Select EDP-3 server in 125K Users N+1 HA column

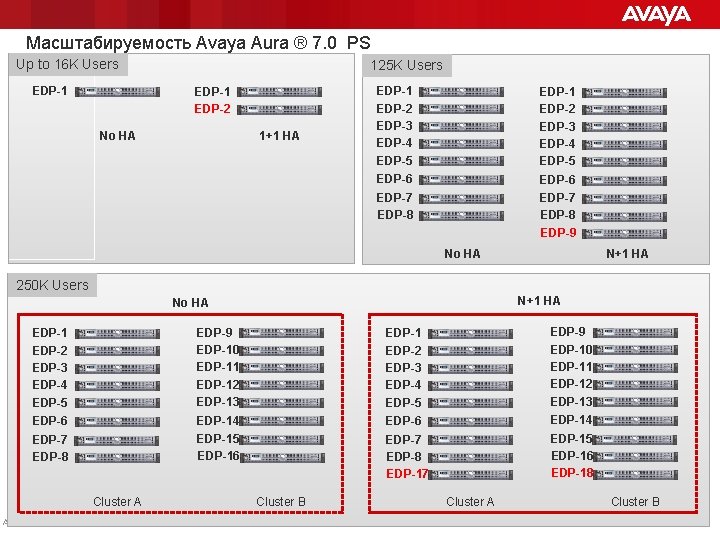tap(624, 127)
